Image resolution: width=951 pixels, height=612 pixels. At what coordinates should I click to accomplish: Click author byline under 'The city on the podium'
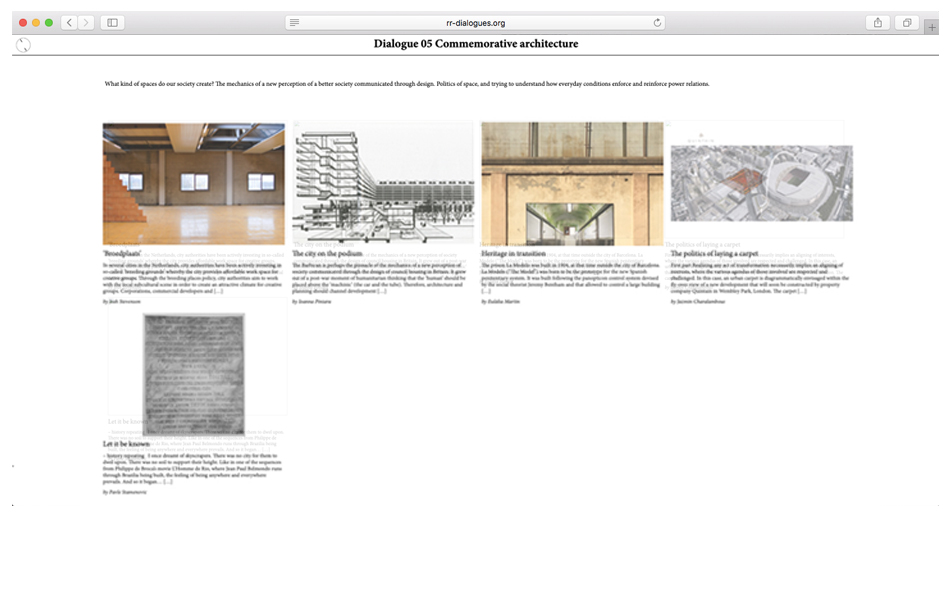point(312,301)
